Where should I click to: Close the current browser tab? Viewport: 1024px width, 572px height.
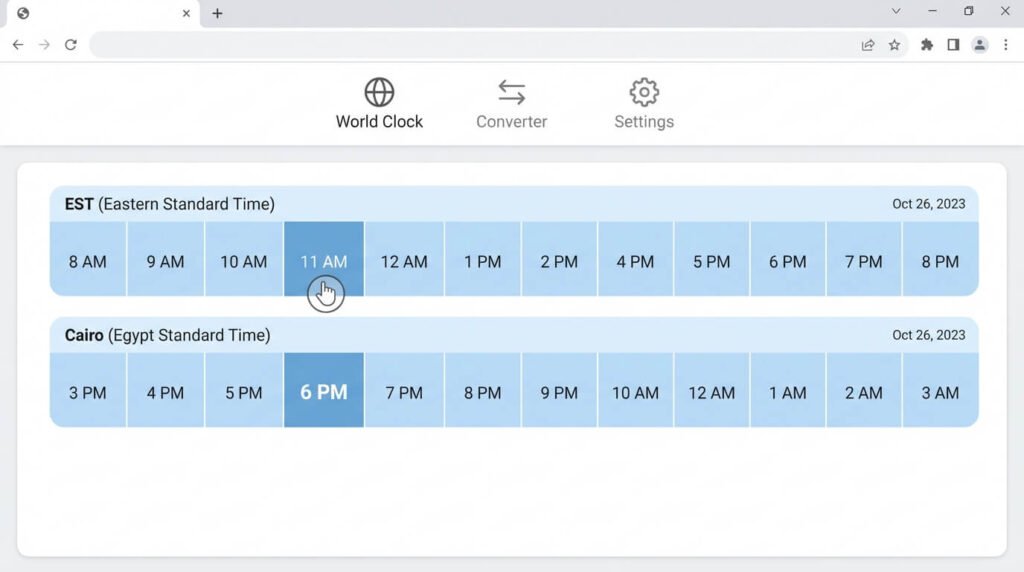point(186,13)
